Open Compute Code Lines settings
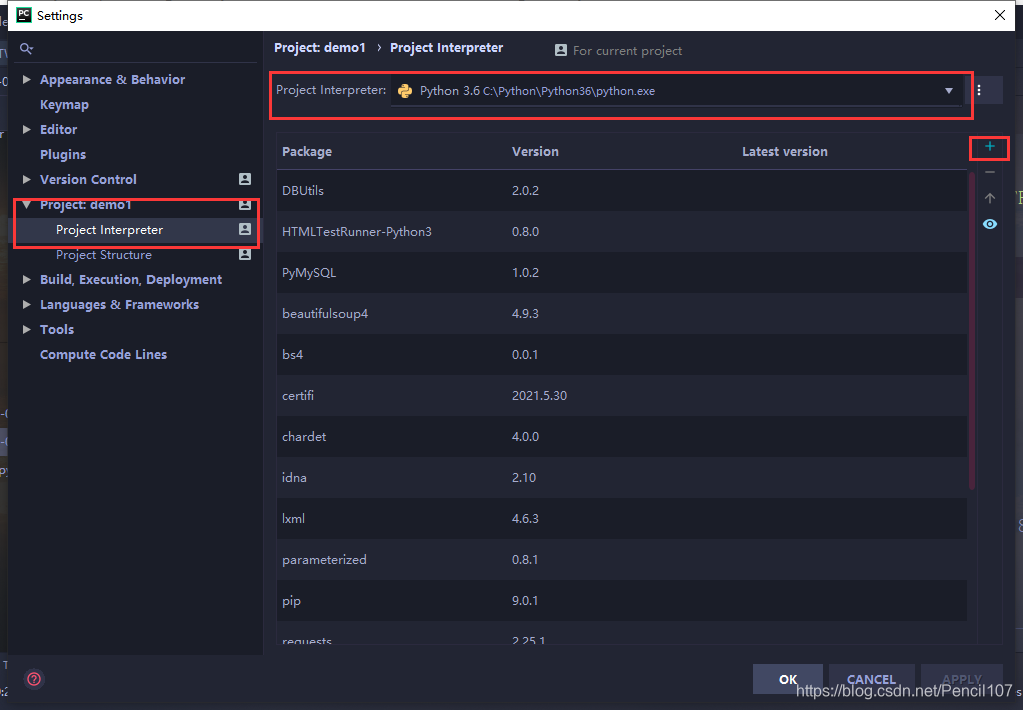 coord(103,354)
